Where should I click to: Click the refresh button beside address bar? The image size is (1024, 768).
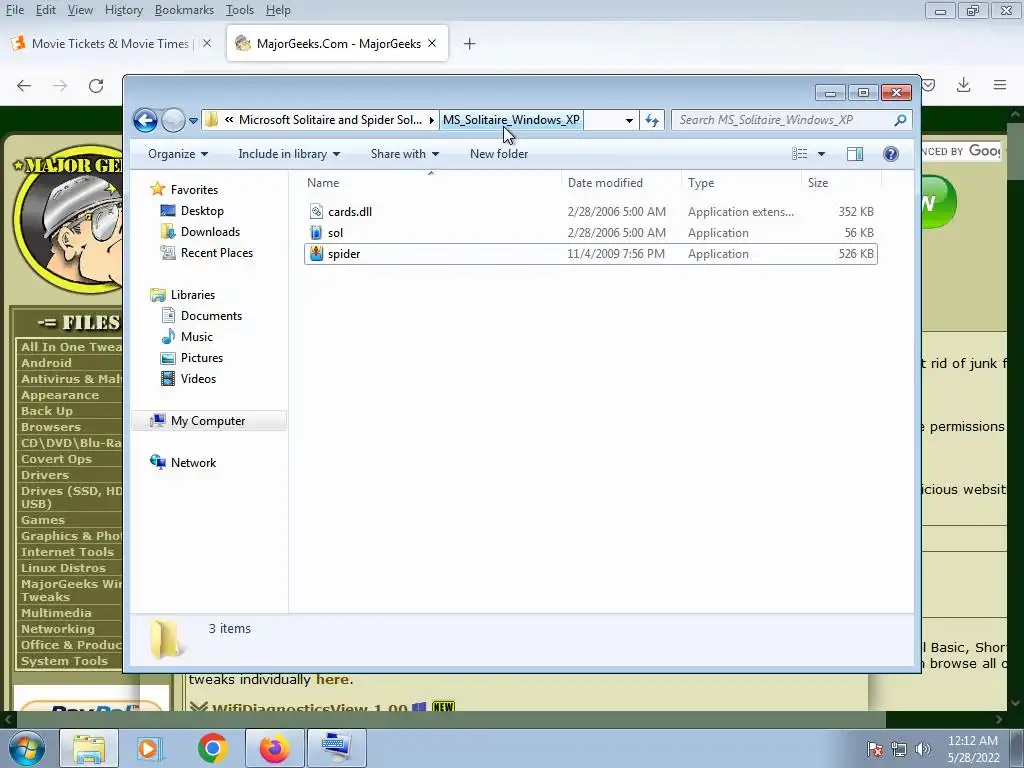click(652, 120)
